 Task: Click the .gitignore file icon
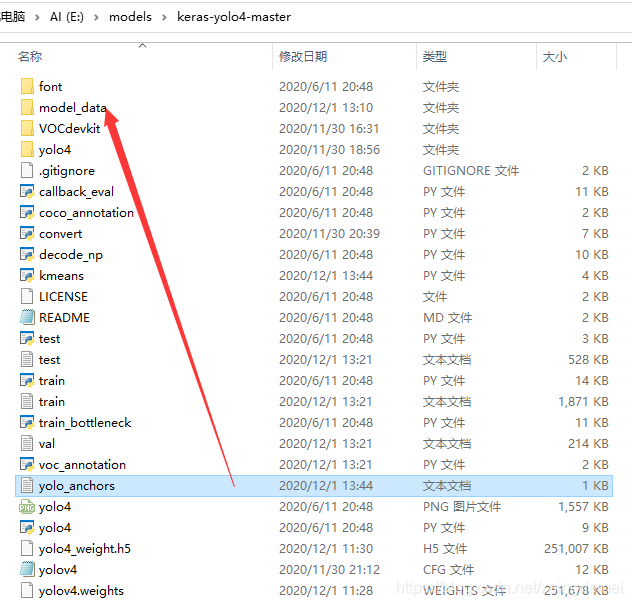pyautogui.click(x=27, y=170)
